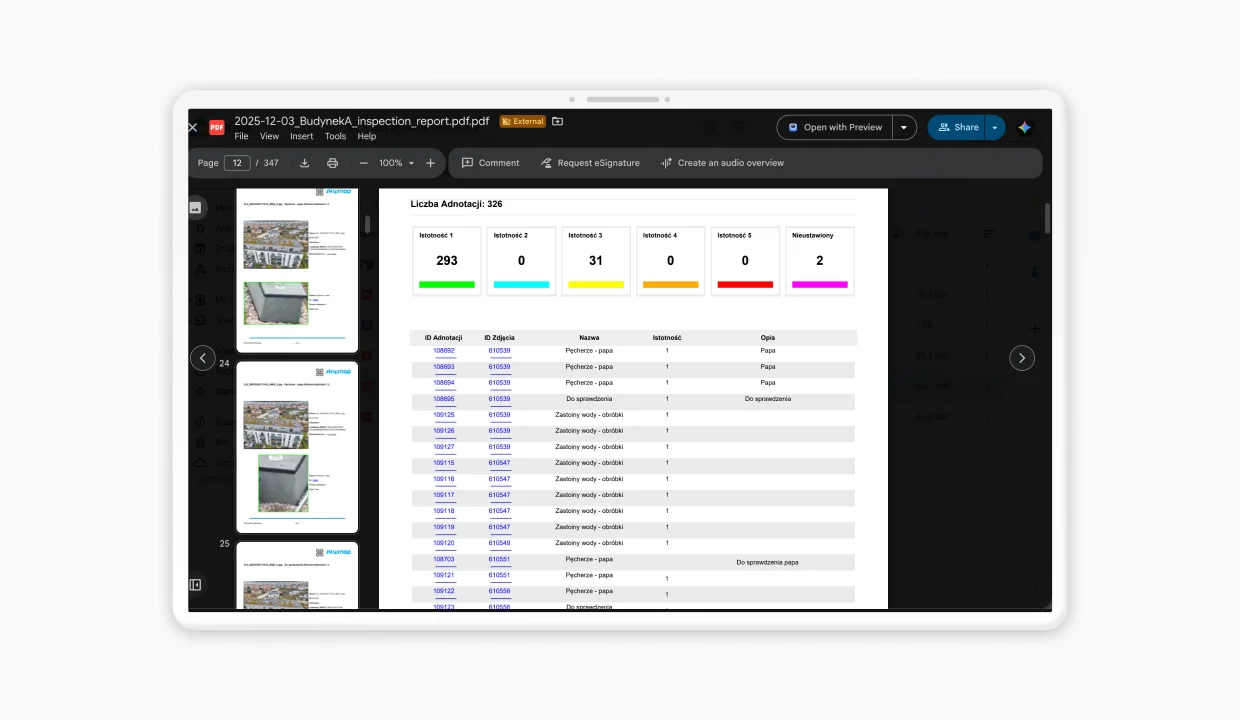
Task: Click the red PDF file type icon
Action: pyautogui.click(x=217, y=127)
